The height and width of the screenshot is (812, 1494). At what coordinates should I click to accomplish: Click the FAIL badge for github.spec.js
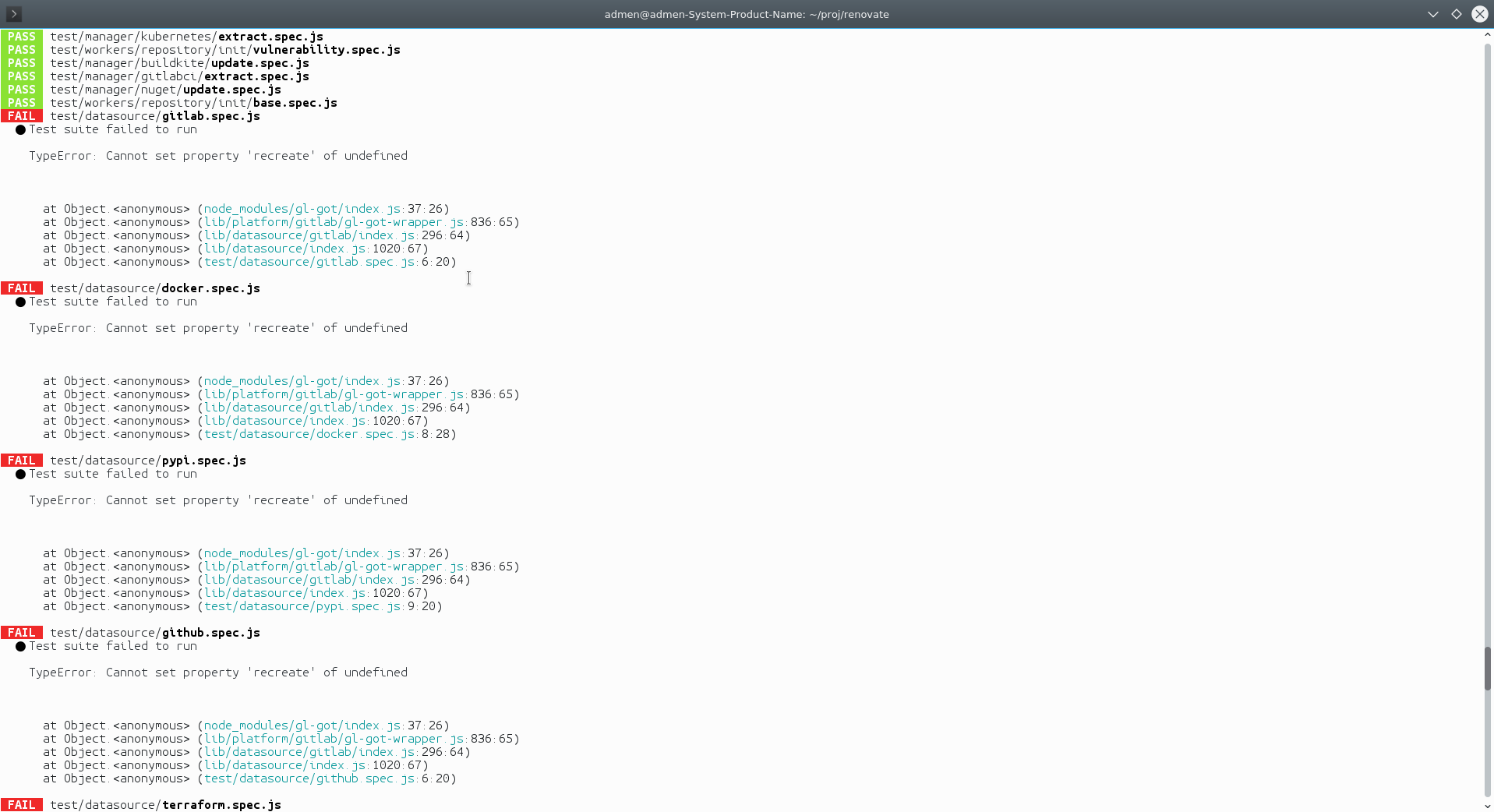point(22,633)
